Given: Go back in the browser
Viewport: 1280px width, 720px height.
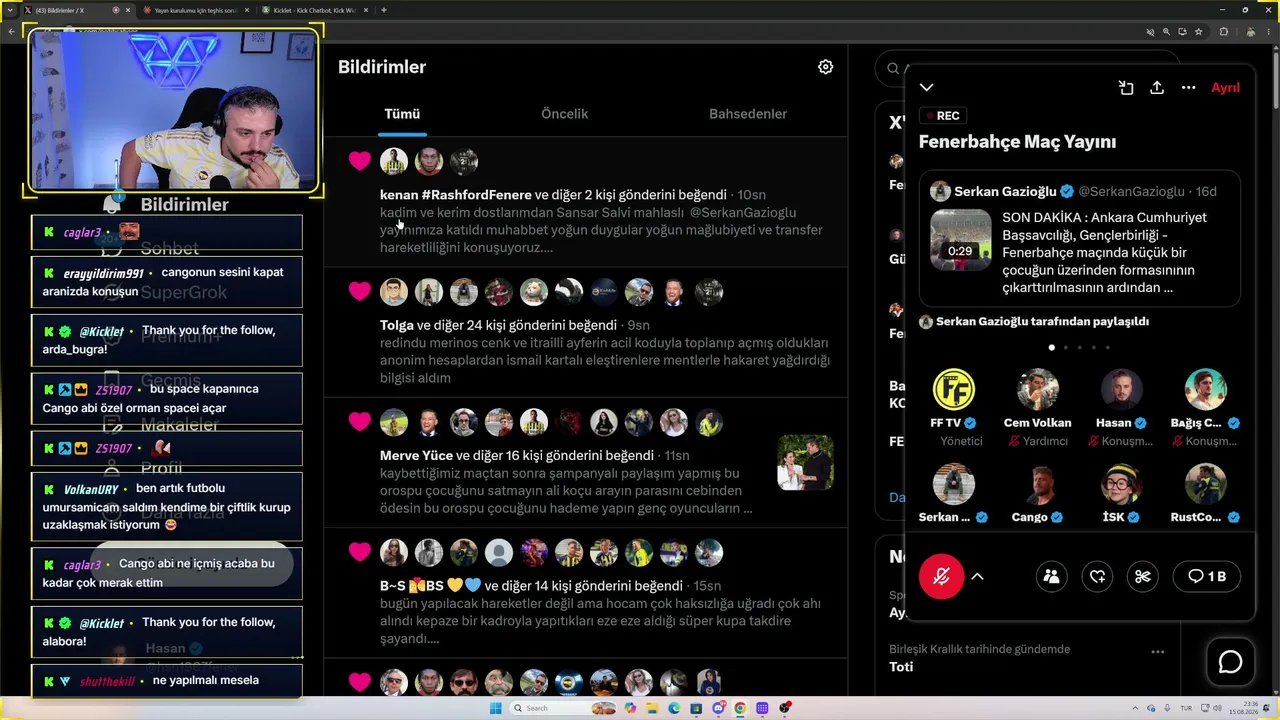Looking at the screenshot, I should [12, 31].
